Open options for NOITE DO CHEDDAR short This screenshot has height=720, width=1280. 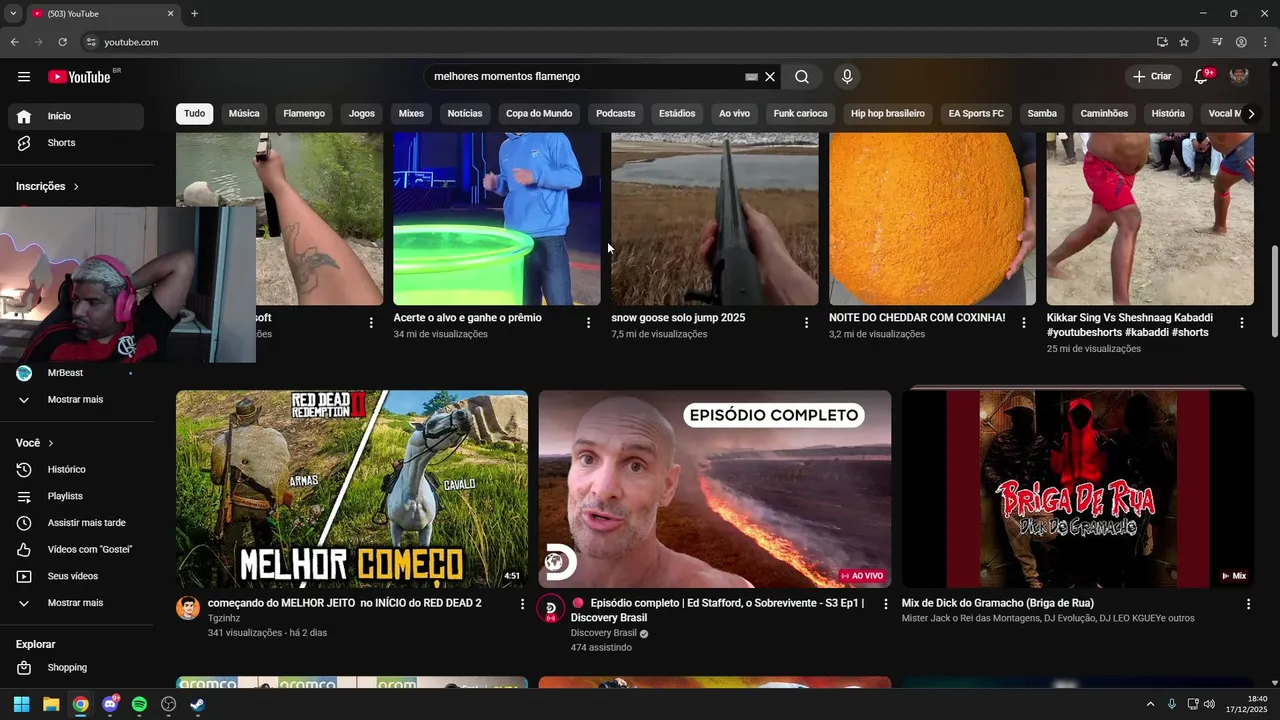pyautogui.click(x=1023, y=323)
